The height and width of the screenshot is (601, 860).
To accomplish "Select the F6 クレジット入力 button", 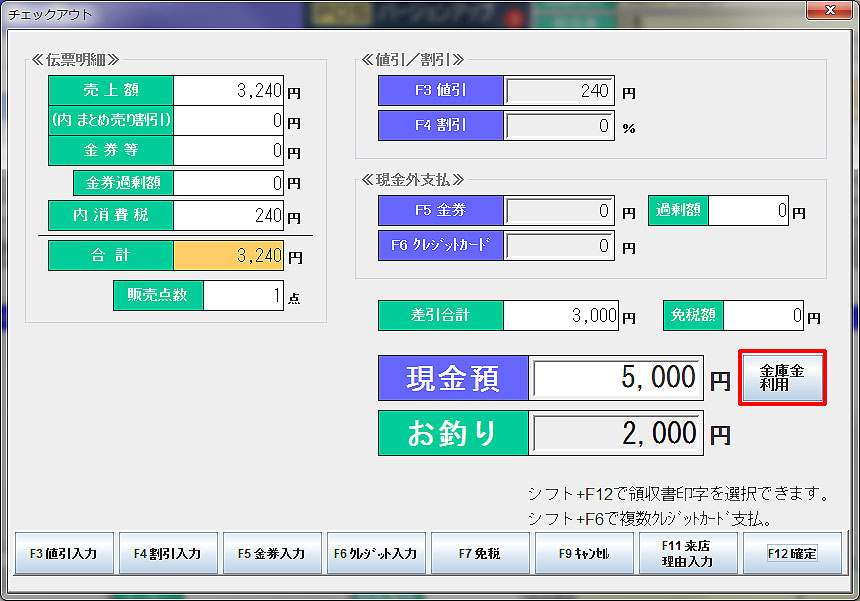I will click(376, 553).
